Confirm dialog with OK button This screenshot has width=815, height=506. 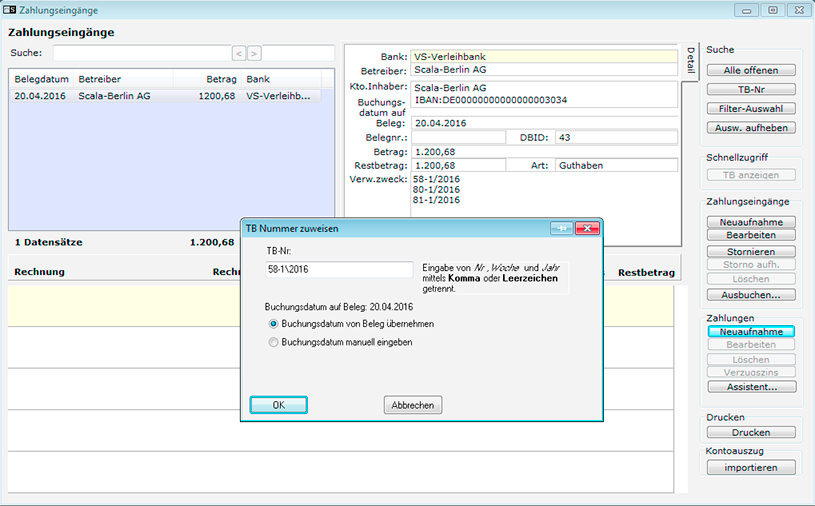click(x=278, y=405)
